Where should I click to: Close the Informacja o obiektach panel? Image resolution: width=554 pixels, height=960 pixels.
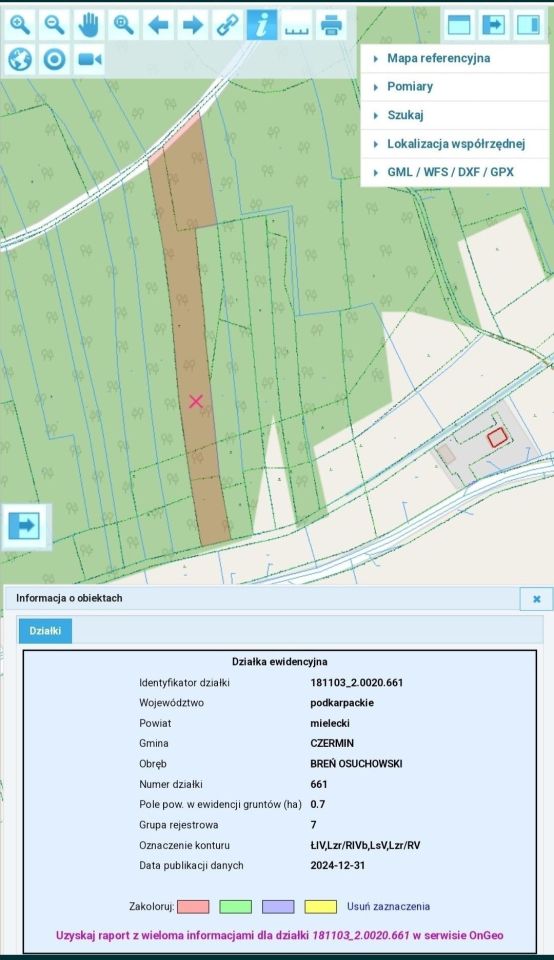(536, 599)
